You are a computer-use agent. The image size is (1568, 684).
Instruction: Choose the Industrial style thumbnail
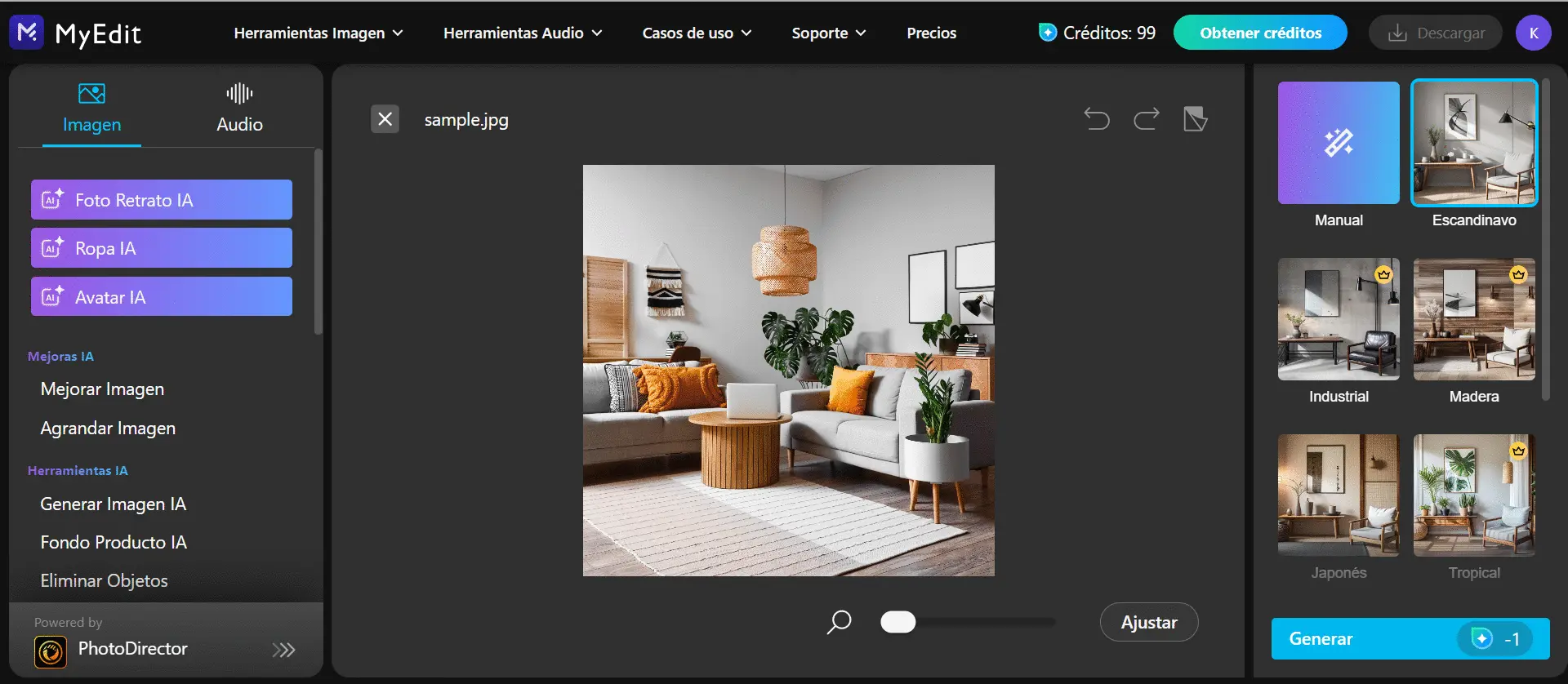coord(1339,319)
